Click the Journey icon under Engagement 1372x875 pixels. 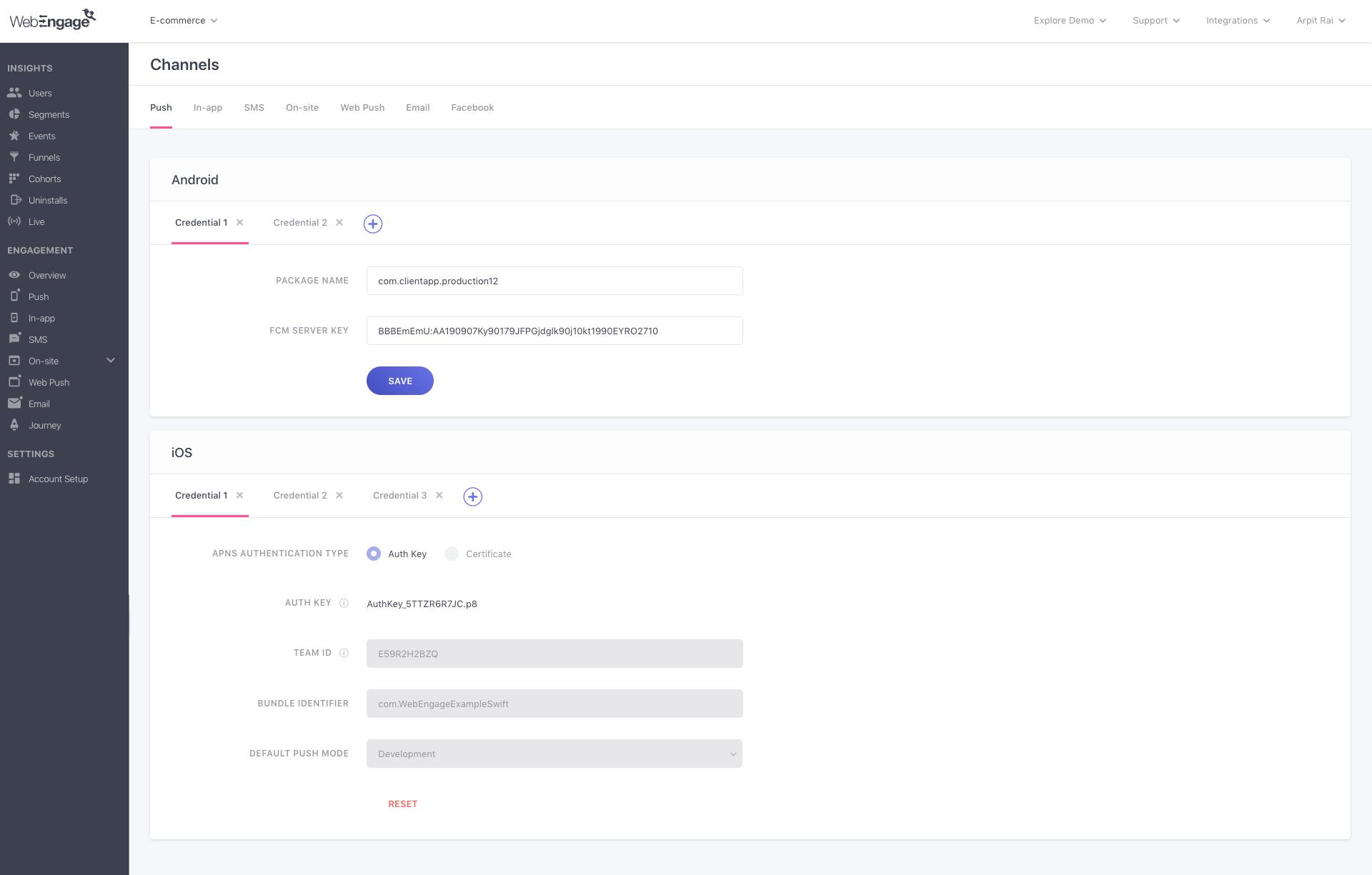point(15,425)
